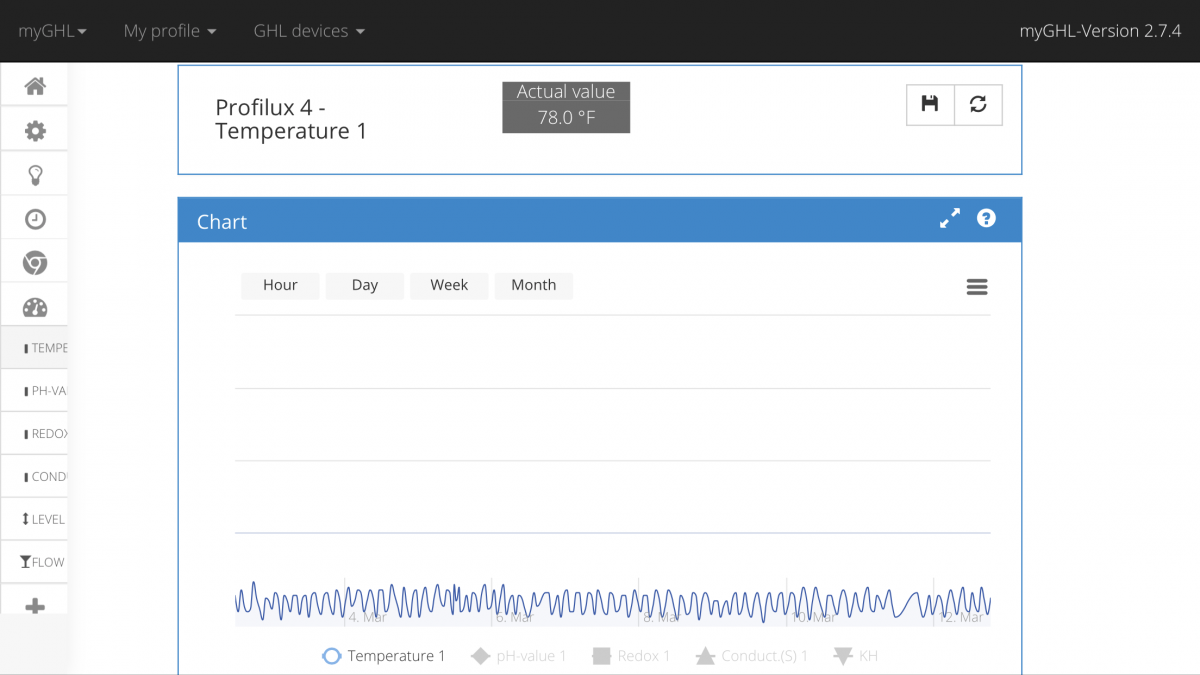Image resolution: width=1200 pixels, height=675 pixels.
Task: Open the myGHL dropdown menu
Action: click(x=53, y=31)
